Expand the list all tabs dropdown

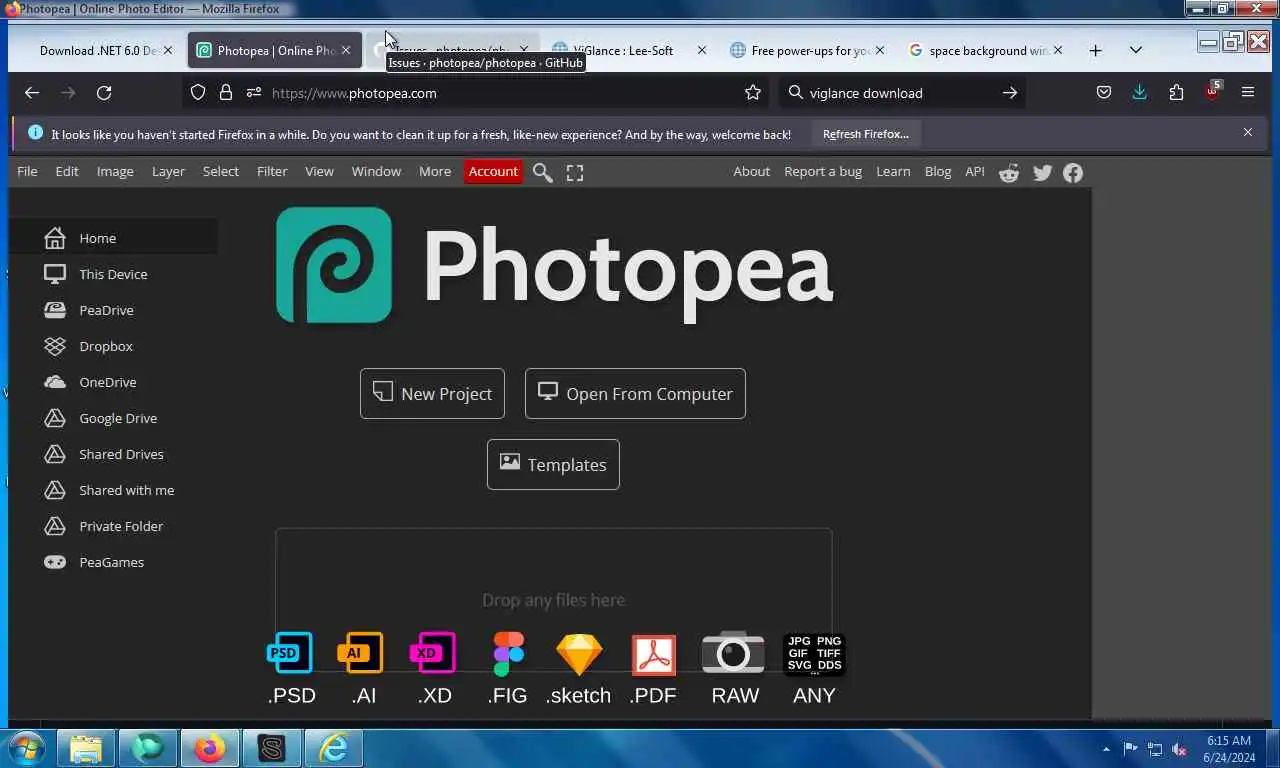pos(1136,50)
